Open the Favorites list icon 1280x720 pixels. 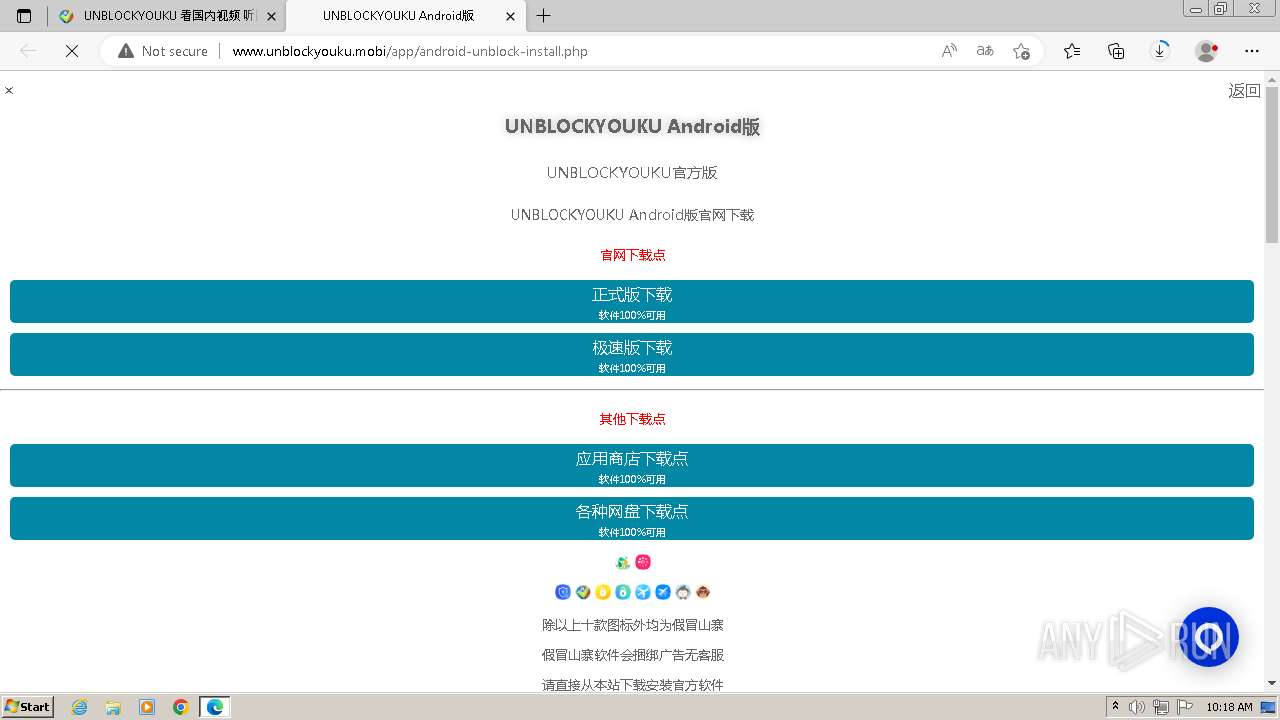click(x=1072, y=51)
